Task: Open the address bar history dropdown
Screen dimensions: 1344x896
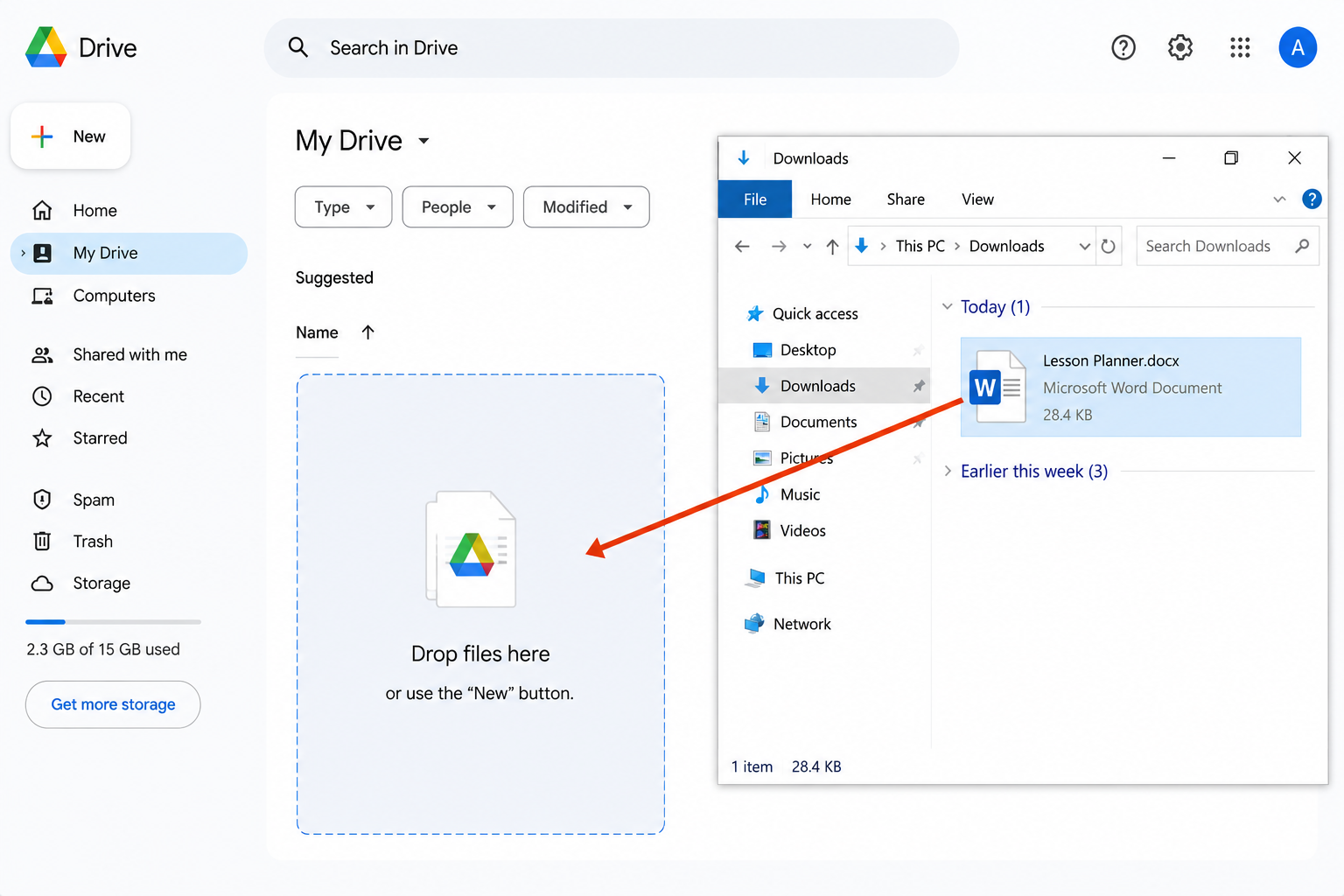Action: (x=1085, y=247)
